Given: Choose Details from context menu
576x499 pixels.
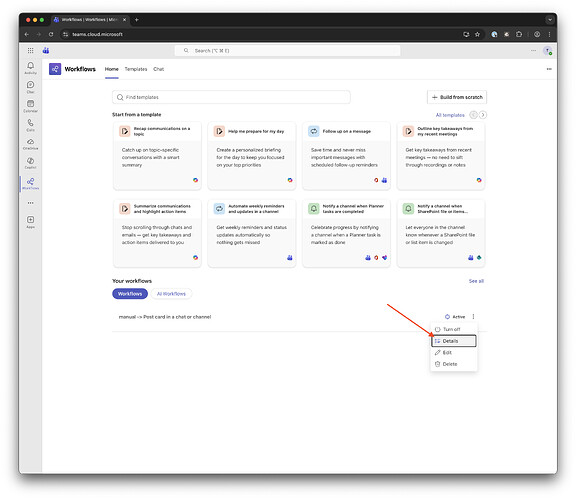Looking at the screenshot, I should [454, 341].
